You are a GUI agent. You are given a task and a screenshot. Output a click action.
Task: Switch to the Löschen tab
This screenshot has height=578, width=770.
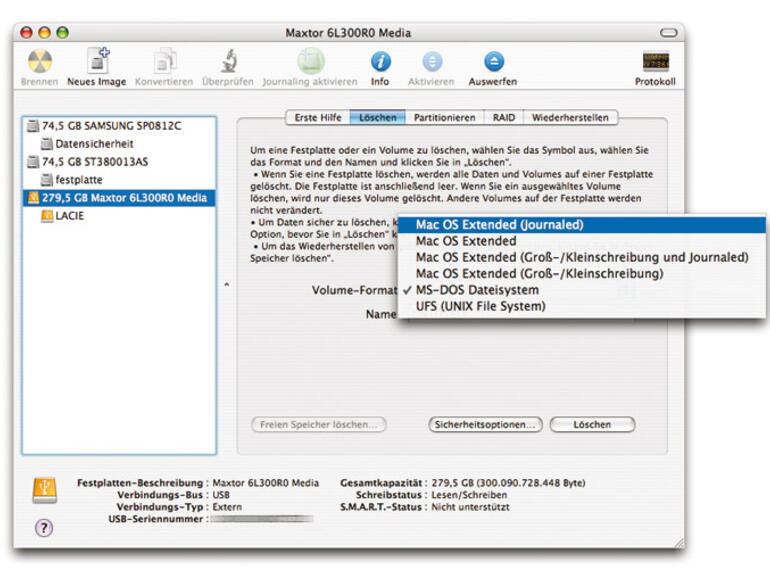(x=378, y=117)
